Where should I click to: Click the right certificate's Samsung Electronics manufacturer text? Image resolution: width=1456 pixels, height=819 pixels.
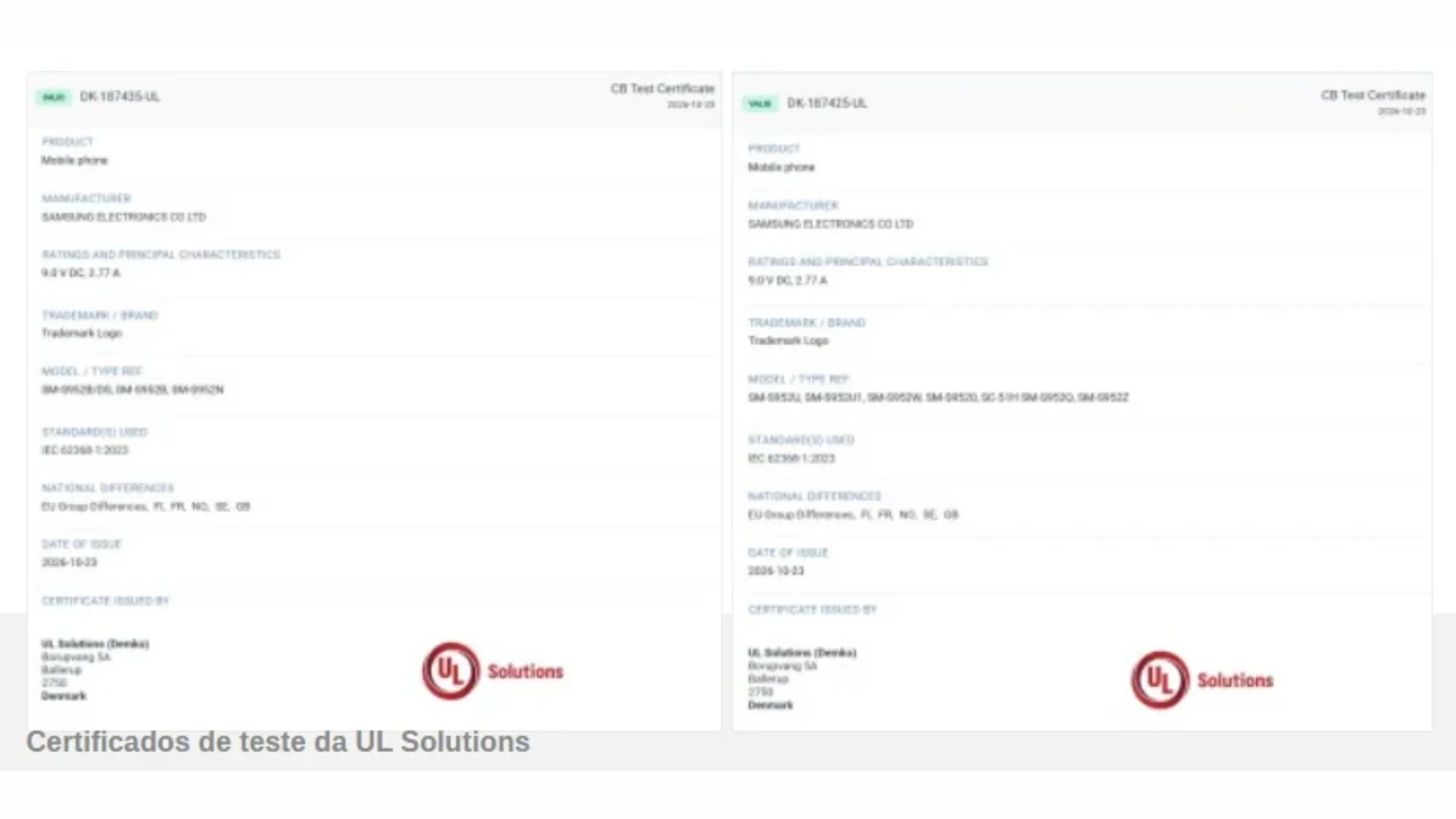[830, 224]
